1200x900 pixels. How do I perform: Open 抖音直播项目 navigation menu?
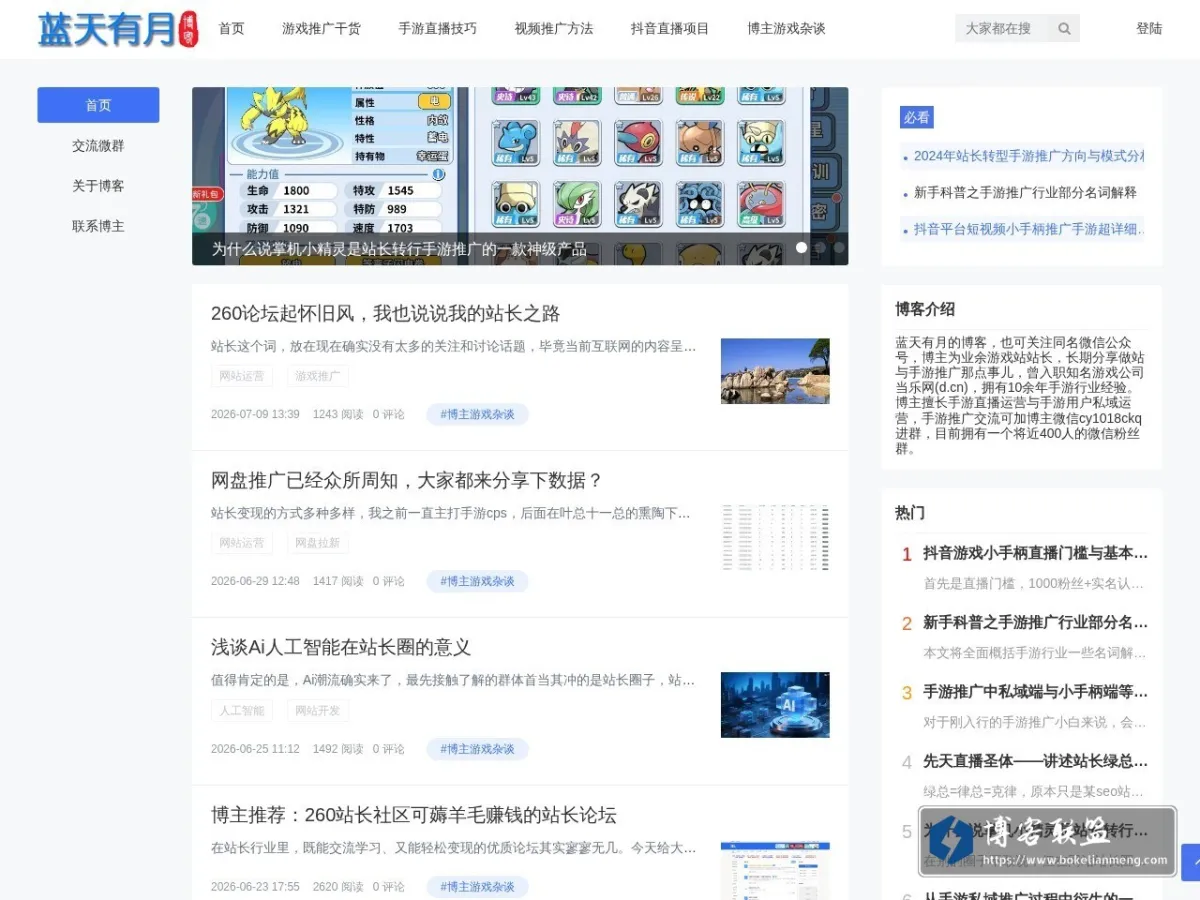(669, 29)
